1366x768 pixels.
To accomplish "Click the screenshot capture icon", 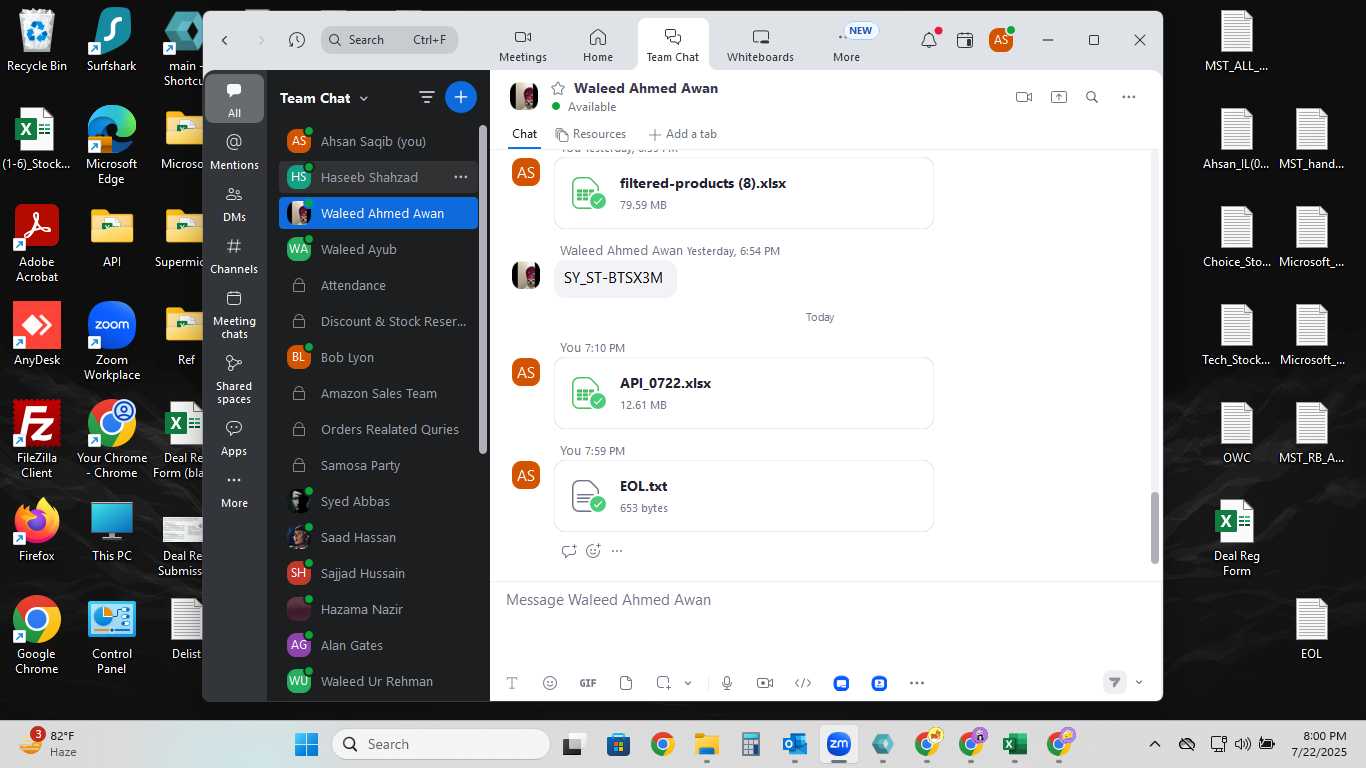I will click(x=663, y=683).
